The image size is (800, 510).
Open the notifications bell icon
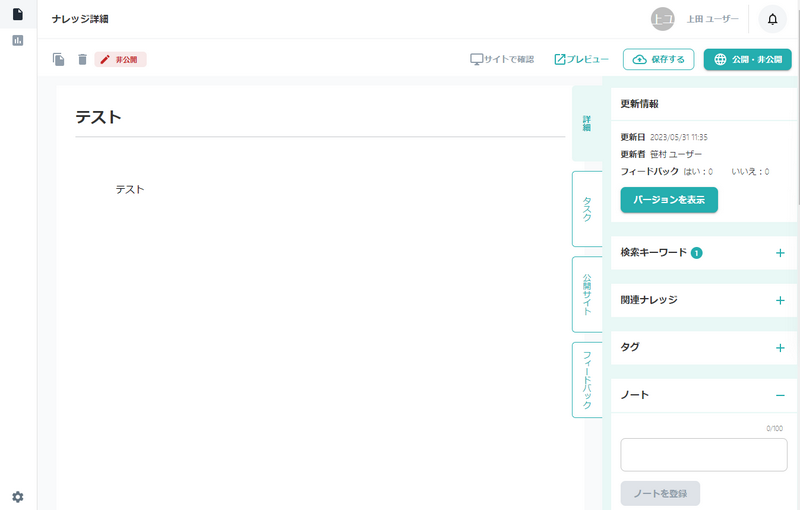pos(772,19)
